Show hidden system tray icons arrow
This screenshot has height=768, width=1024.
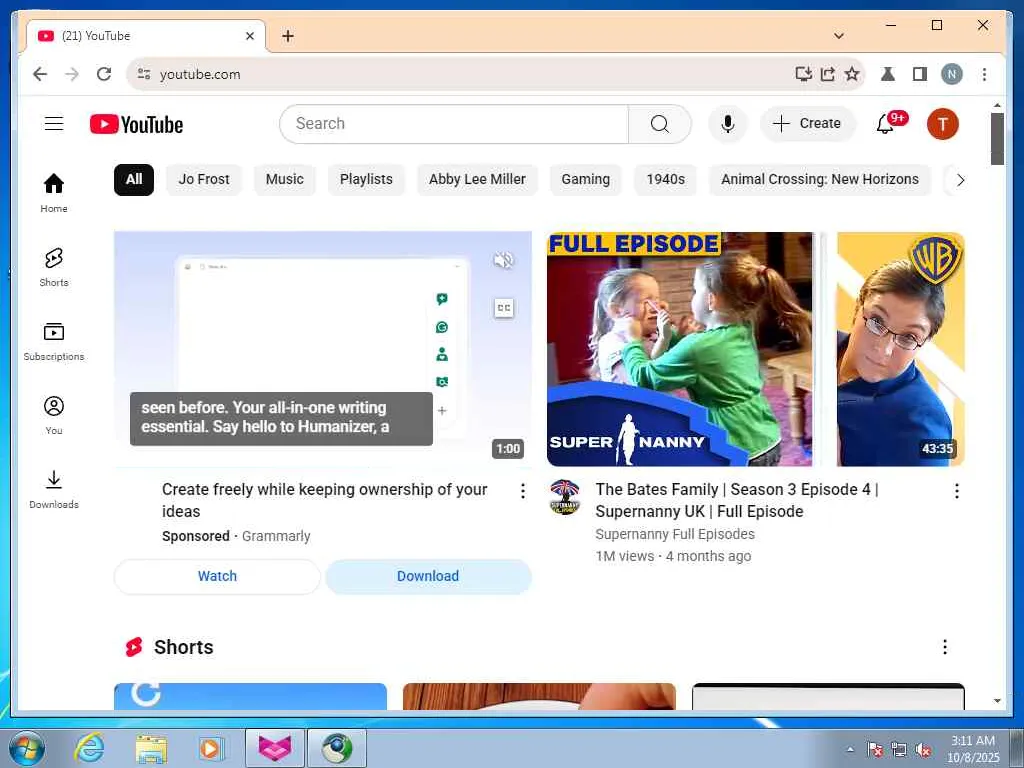850,749
